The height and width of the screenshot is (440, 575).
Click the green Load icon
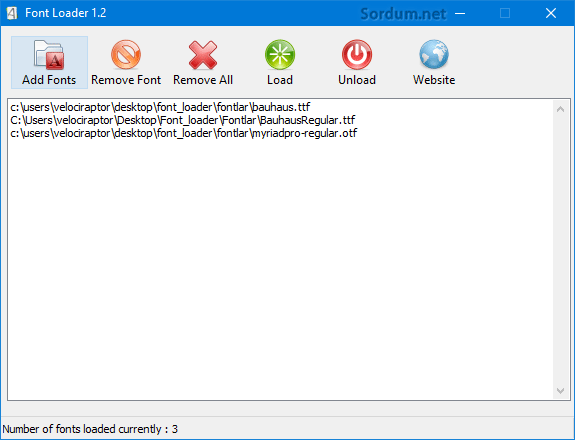280,55
